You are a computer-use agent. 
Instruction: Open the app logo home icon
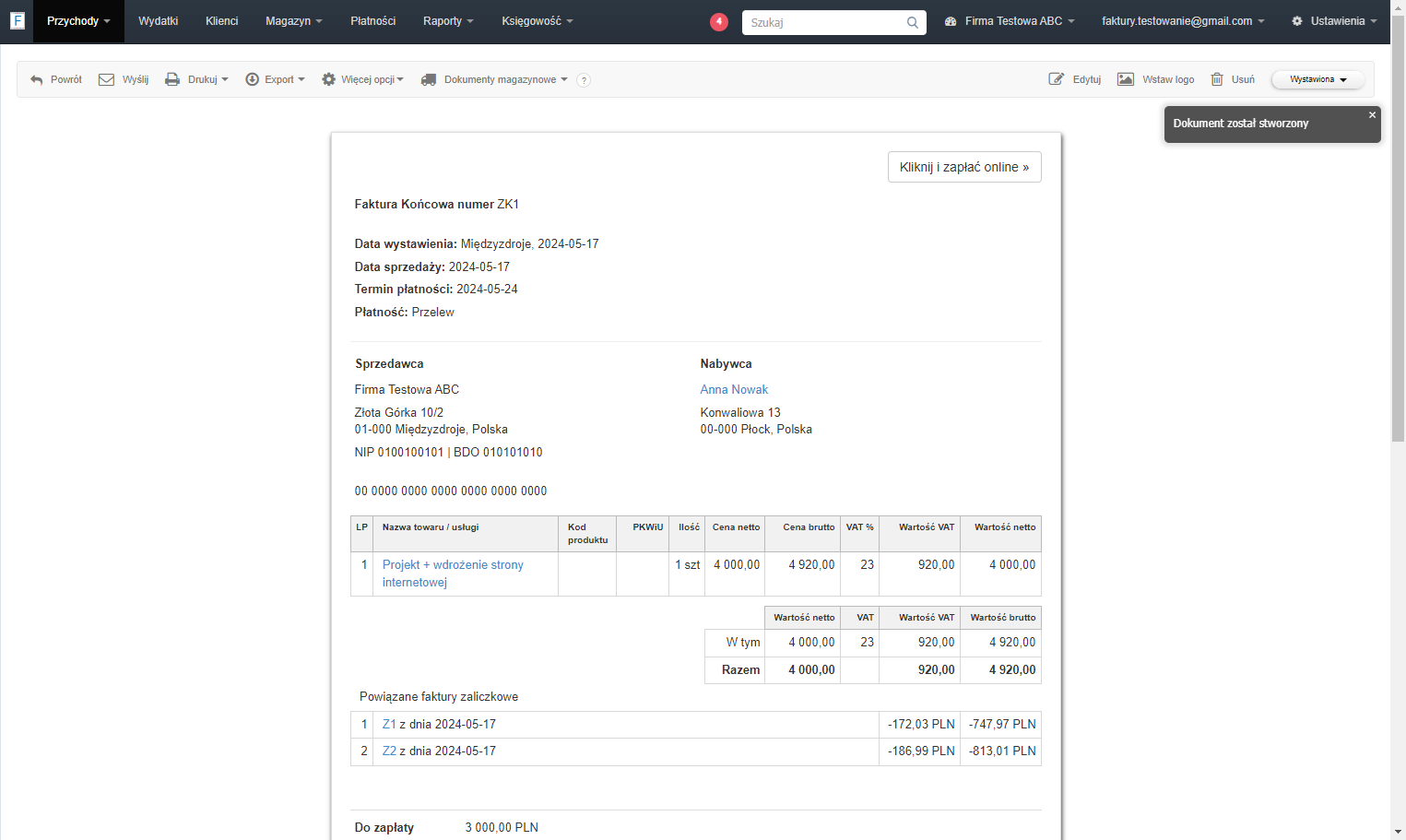point(17,20)
